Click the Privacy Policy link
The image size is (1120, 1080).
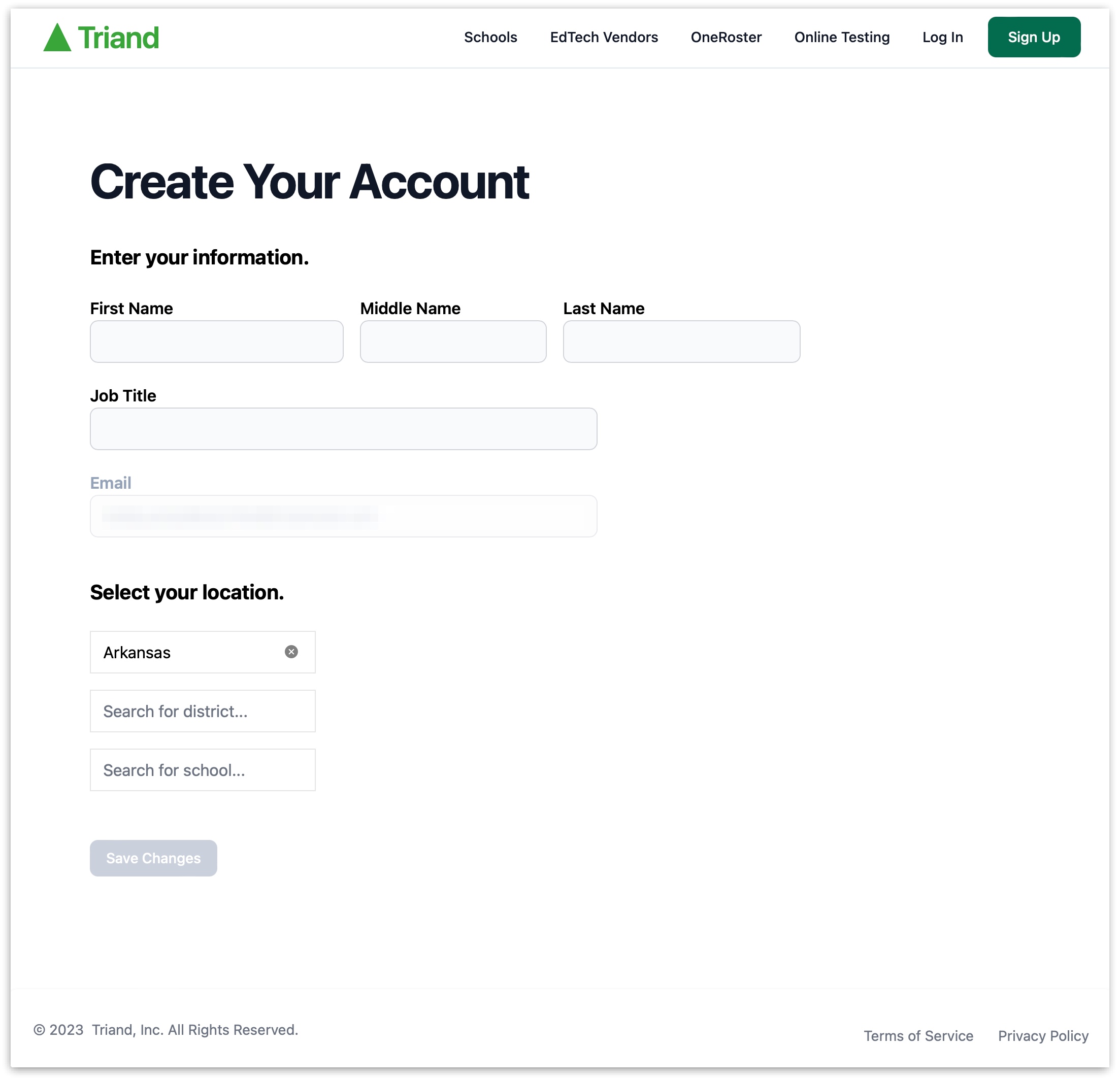1043,1037
